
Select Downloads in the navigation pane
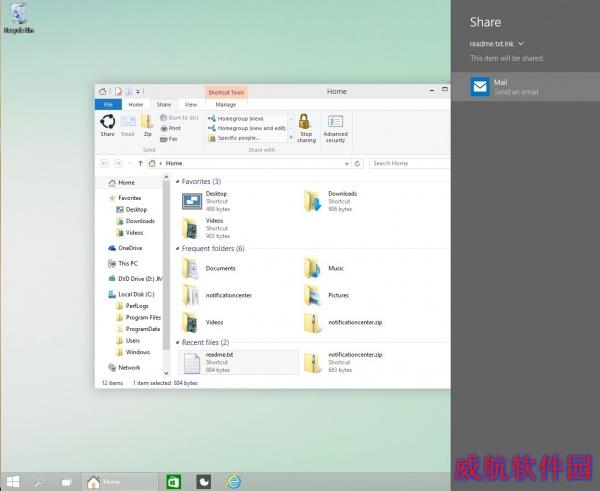pyautogui.click(x=135, y=221)
